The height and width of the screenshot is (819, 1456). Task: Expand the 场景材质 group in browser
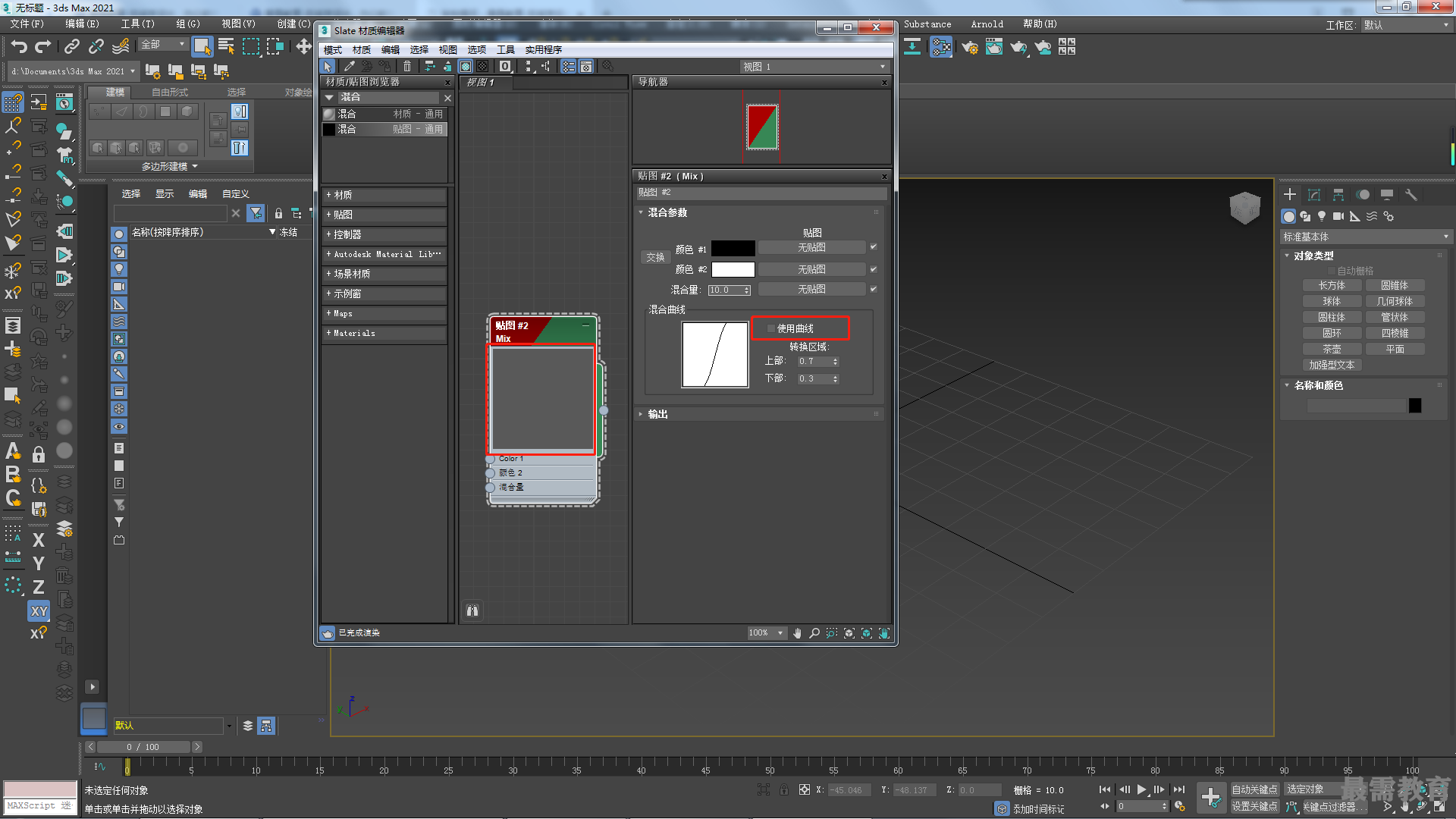click(x=384, y=274)
